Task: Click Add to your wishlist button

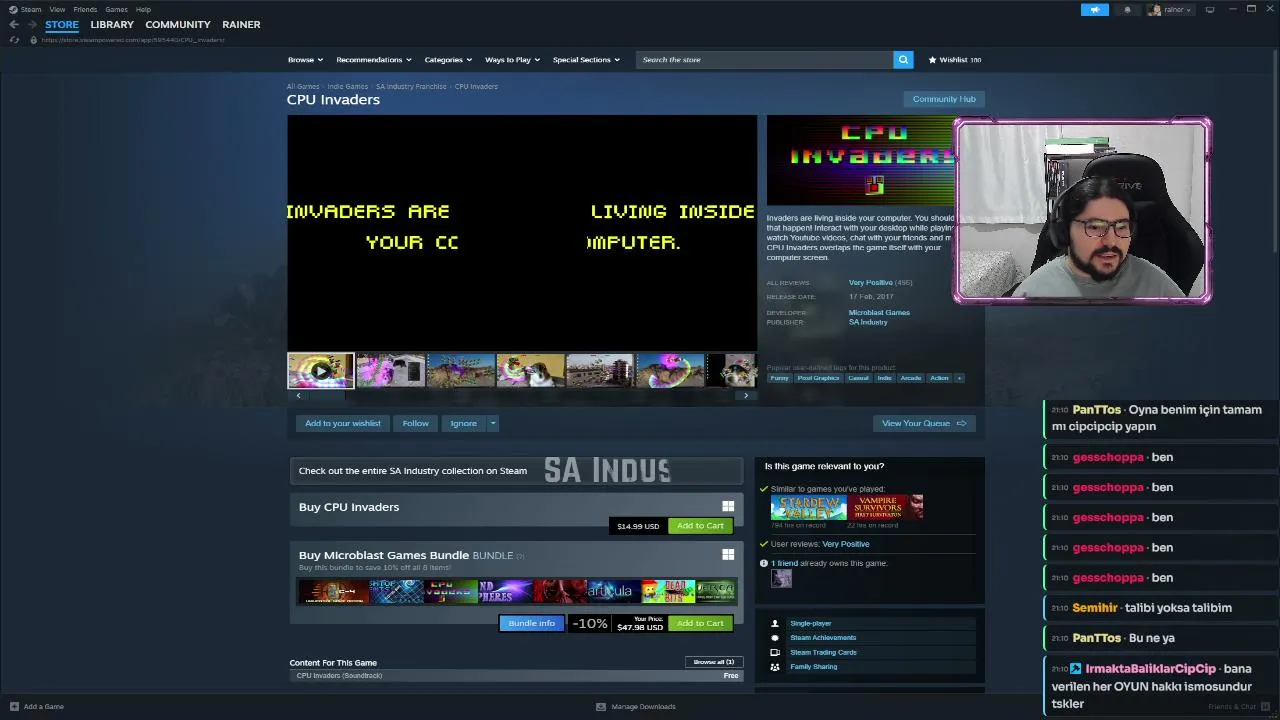Action: 343,424
